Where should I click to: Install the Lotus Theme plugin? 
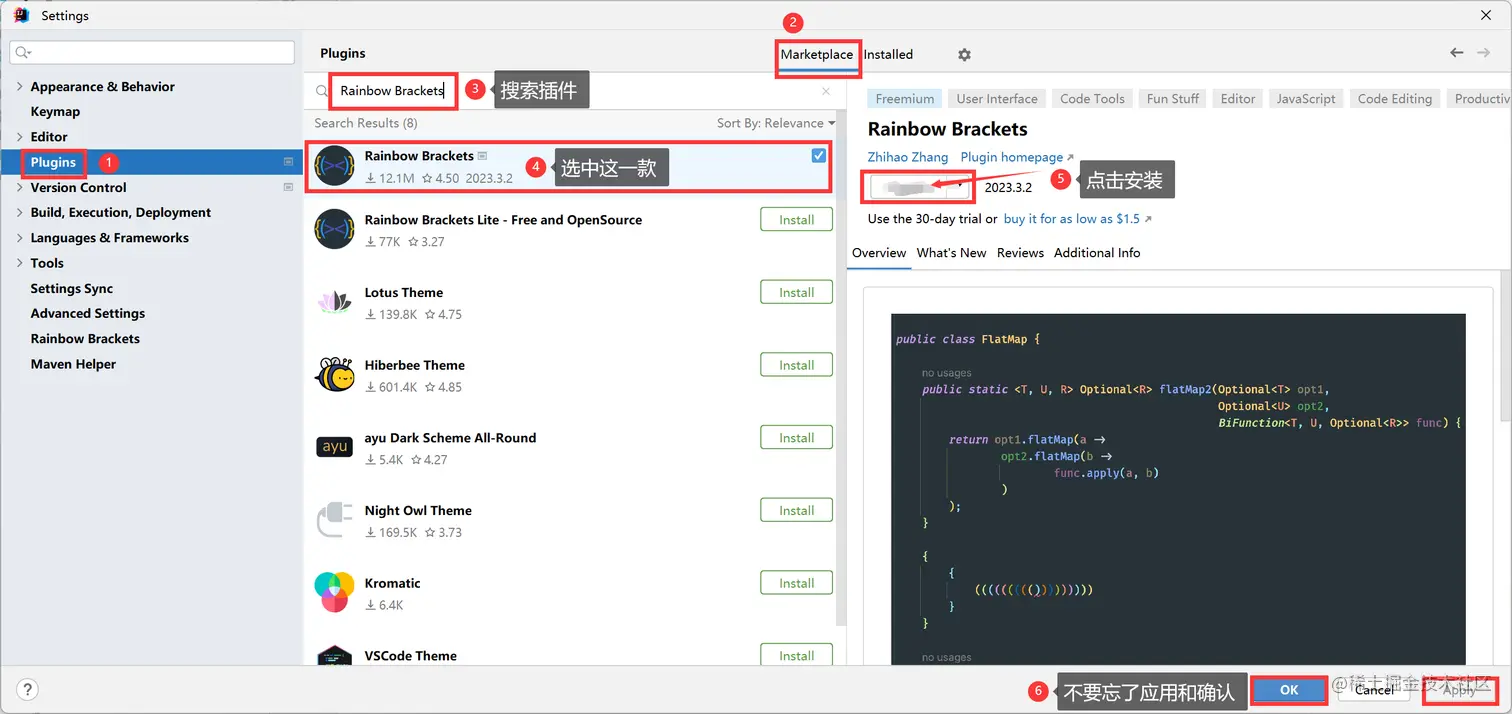(797, 293)
